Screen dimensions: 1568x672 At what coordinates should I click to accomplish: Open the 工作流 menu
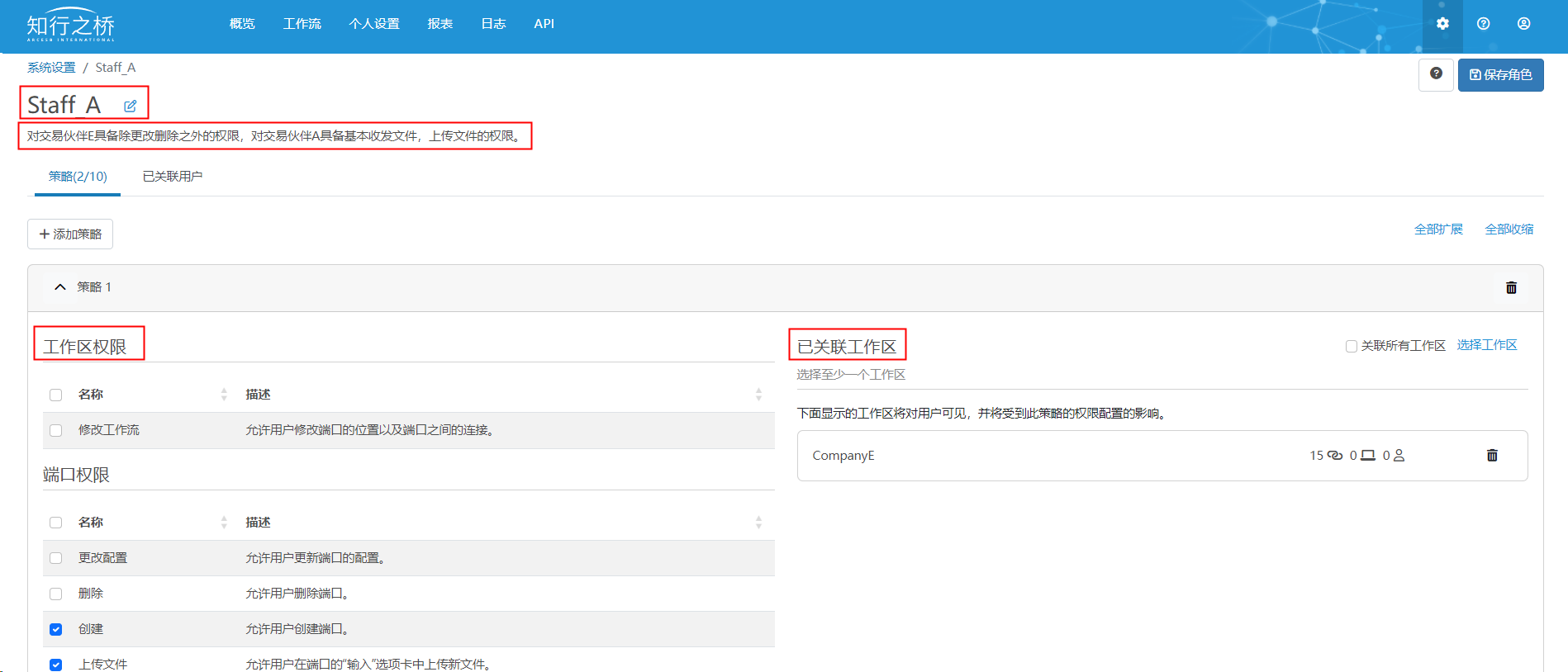(302, 24)
